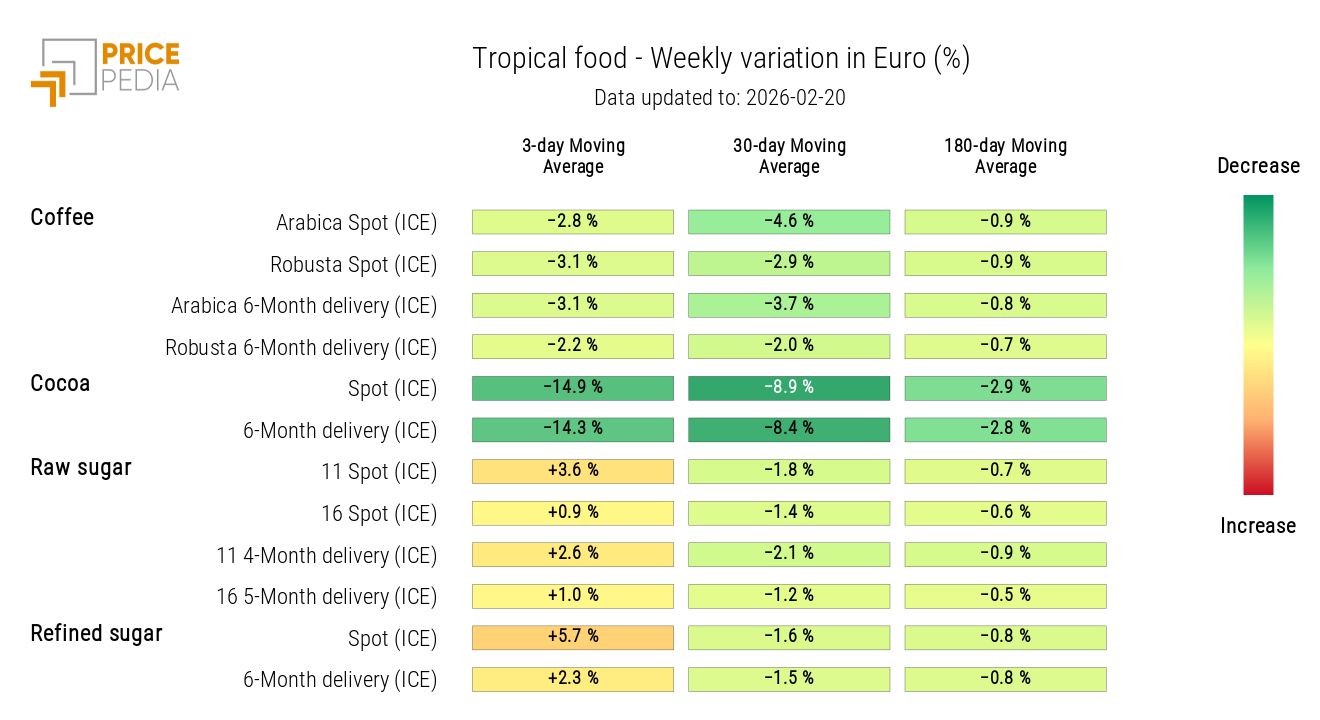The height and width of the screenshot is (720, 1320).
Task: Click Arabica Spot 3-day cell showing -2.8 %
Action: click(x=573, y=221)
